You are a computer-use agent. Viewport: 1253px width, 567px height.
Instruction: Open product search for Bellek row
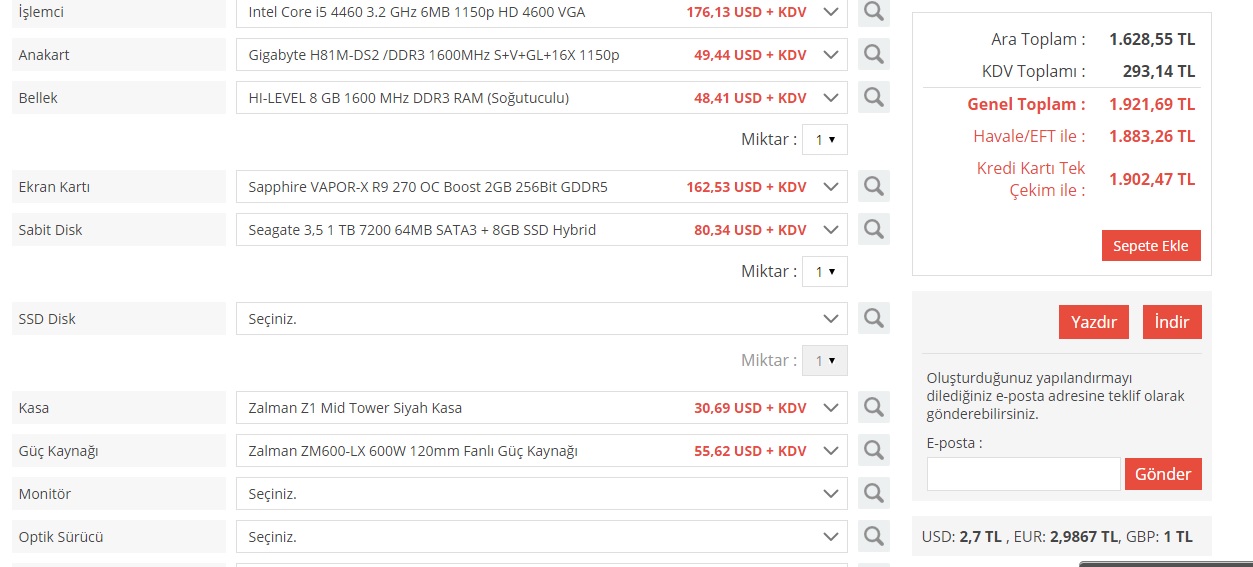[x=873, y=97]
